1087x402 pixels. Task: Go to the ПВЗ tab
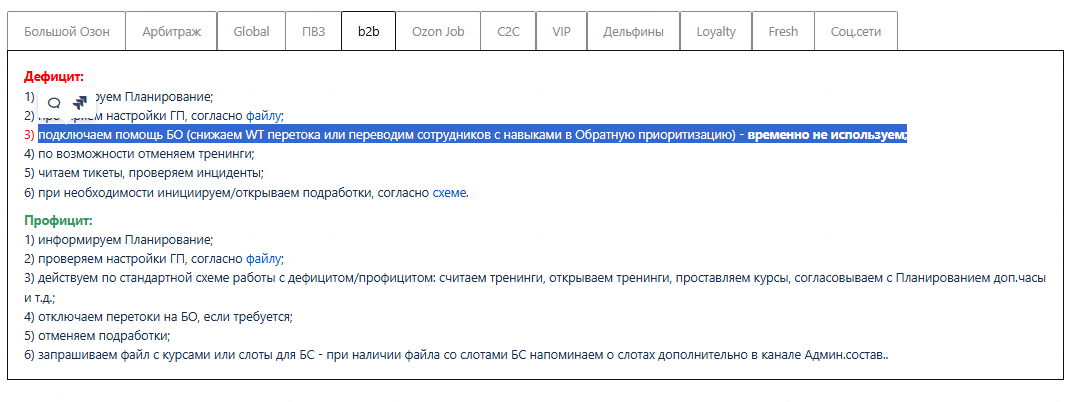[x=313, y=31]
